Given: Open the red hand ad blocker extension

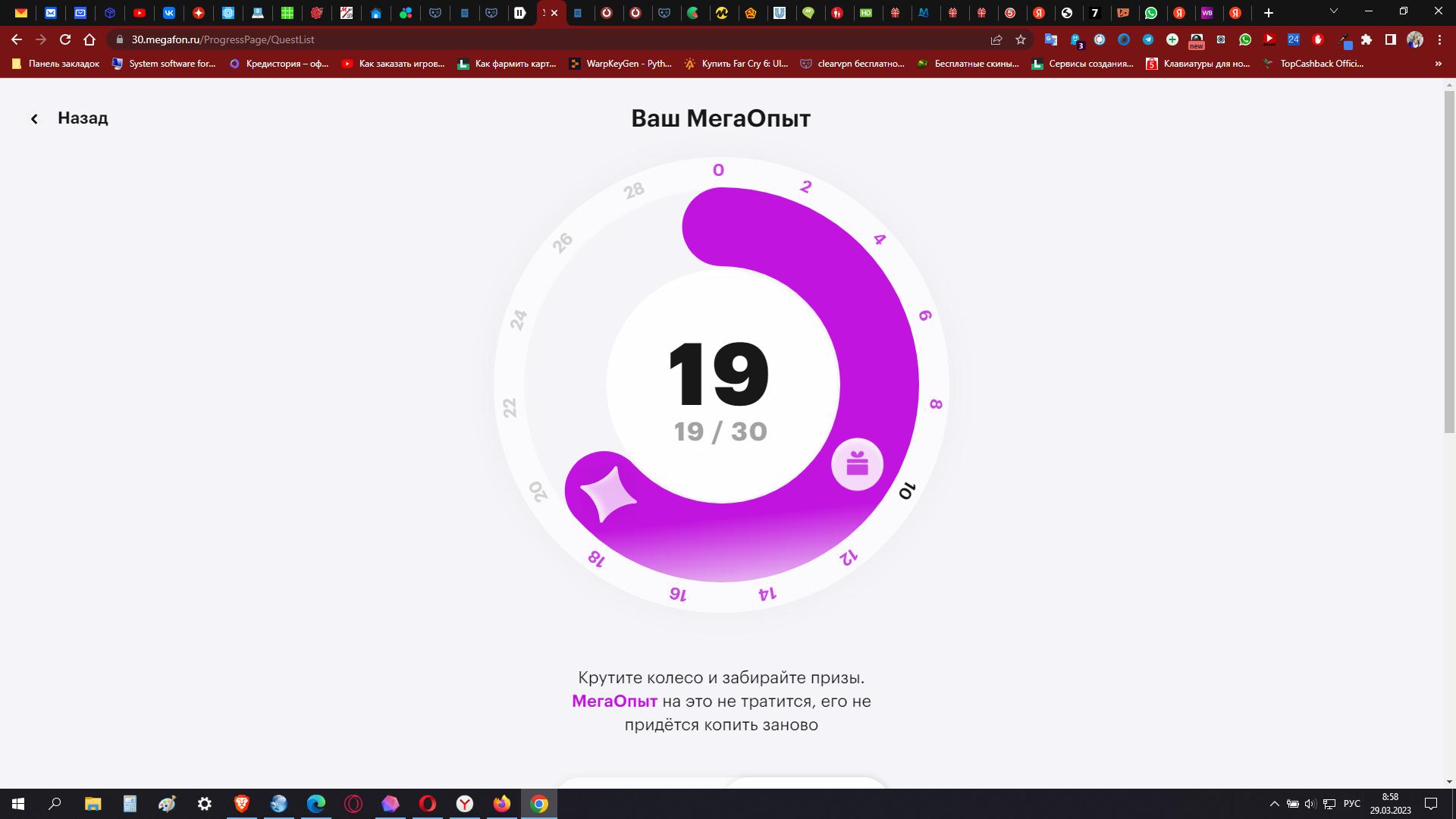Looking at the screenshot, I should pyautogui.click(x=1318, y=39).
